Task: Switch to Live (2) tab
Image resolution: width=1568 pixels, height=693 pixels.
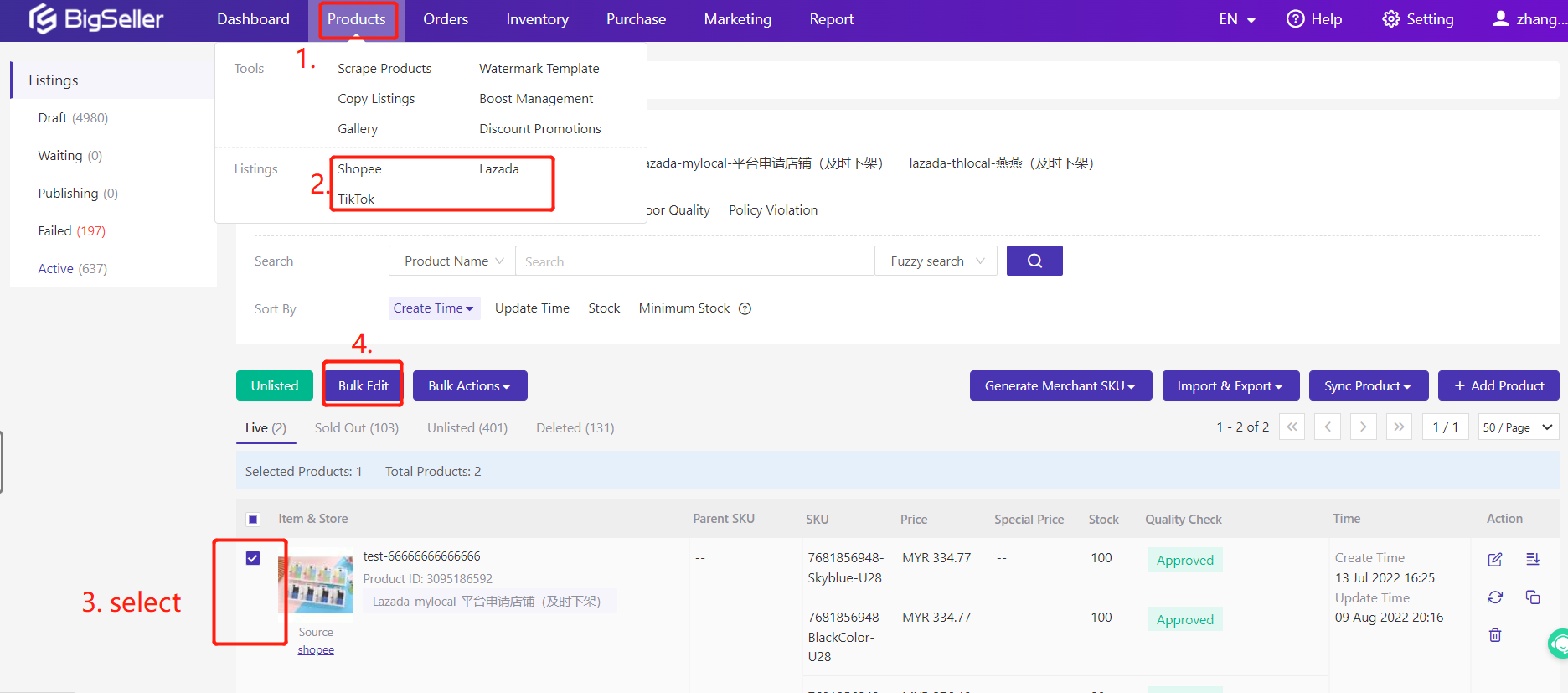Action: [266, 428]
